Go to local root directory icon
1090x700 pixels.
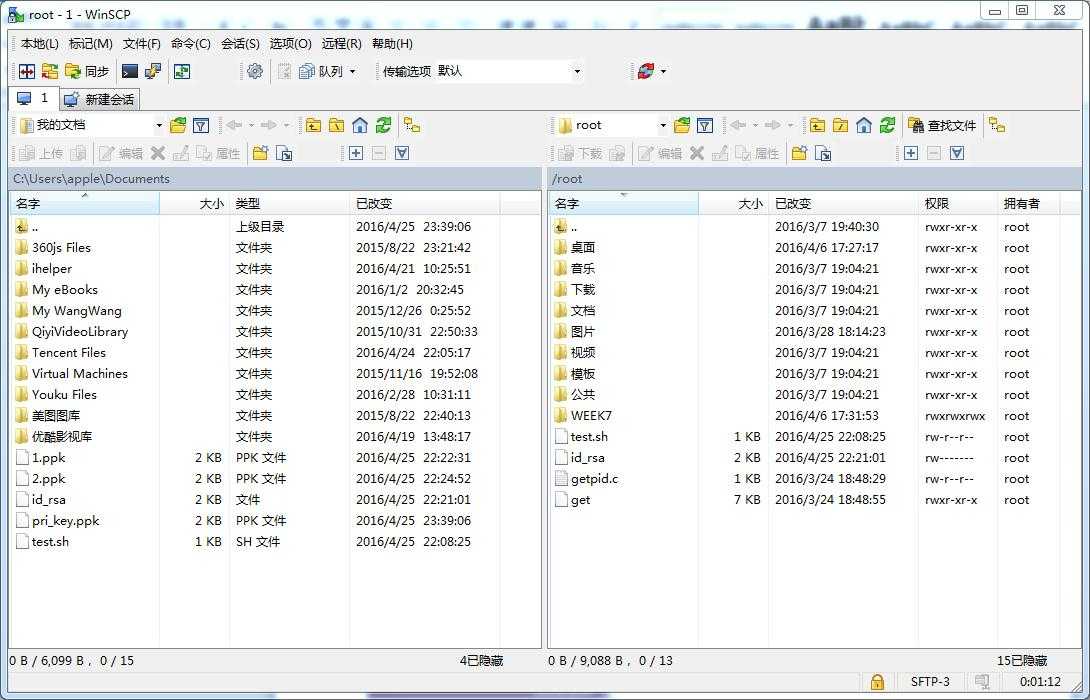click(336, 126)
